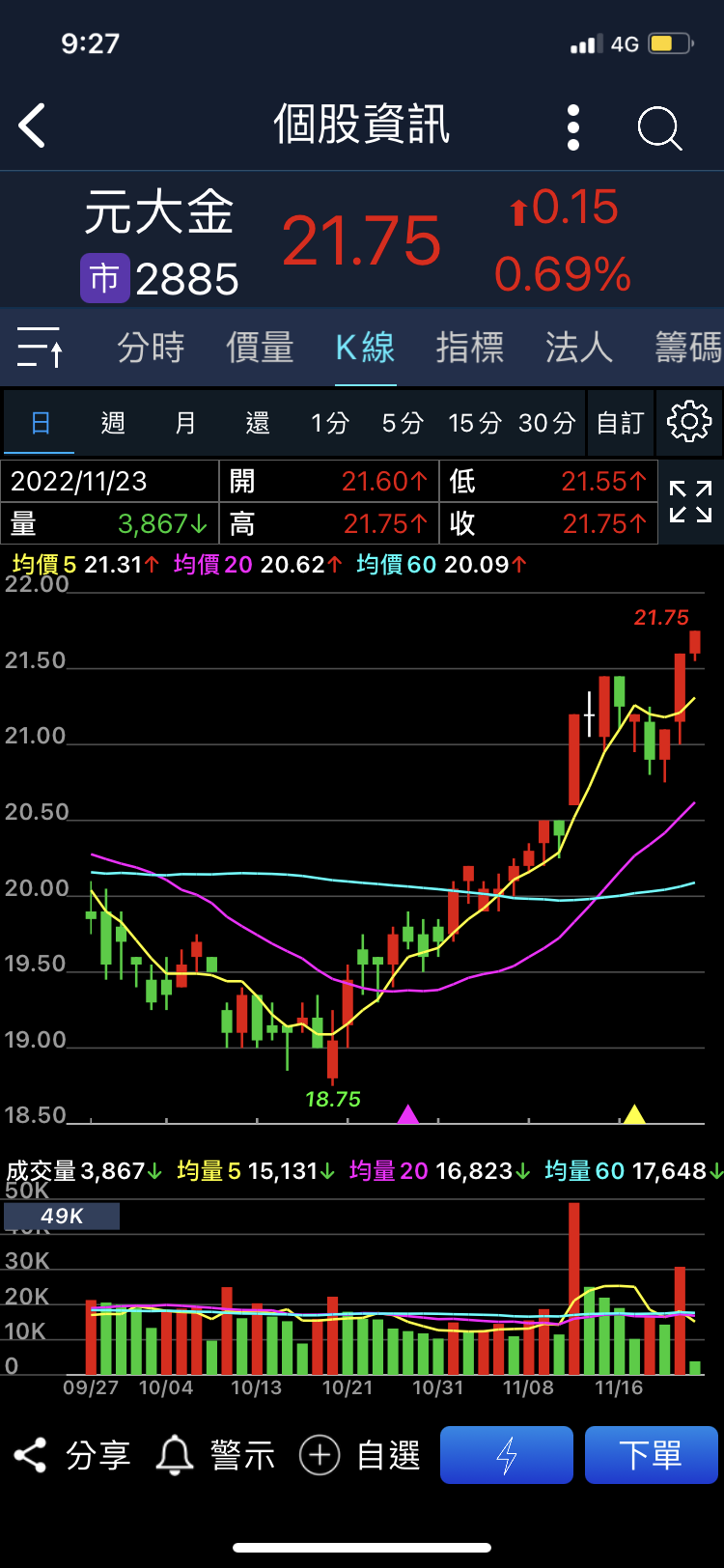
Task: Open the three-dot more options menu
Action: click(x=573, y=127)
